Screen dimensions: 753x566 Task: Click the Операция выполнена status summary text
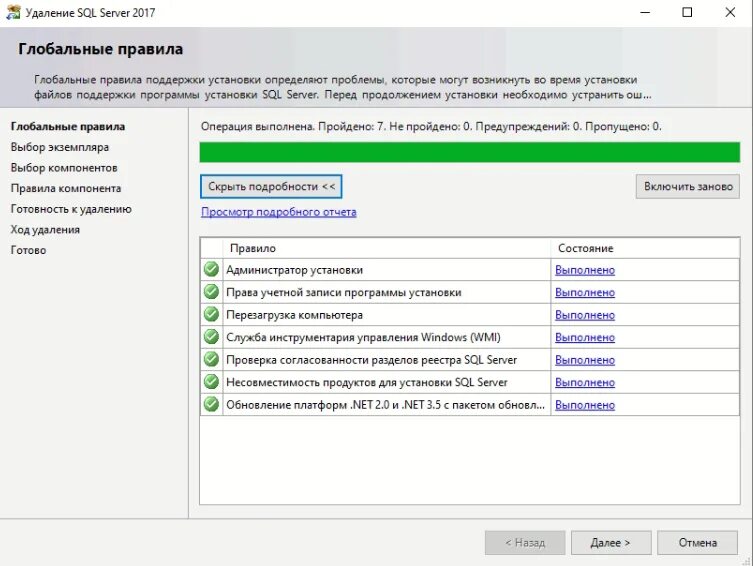coord(431,126)
